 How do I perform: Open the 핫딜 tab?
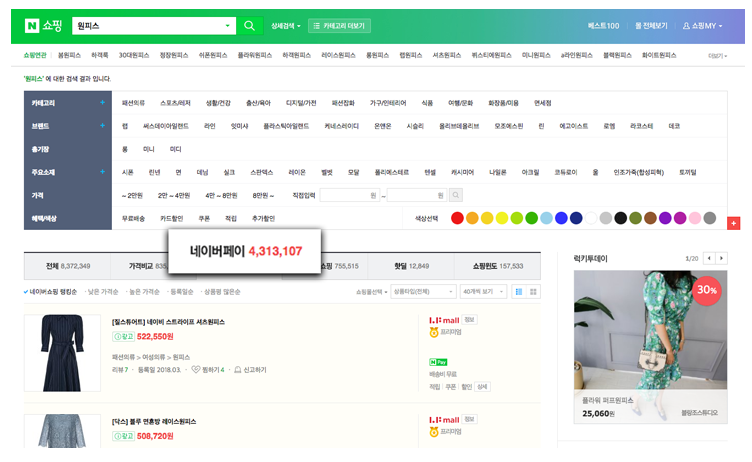[x=411, y=266]
